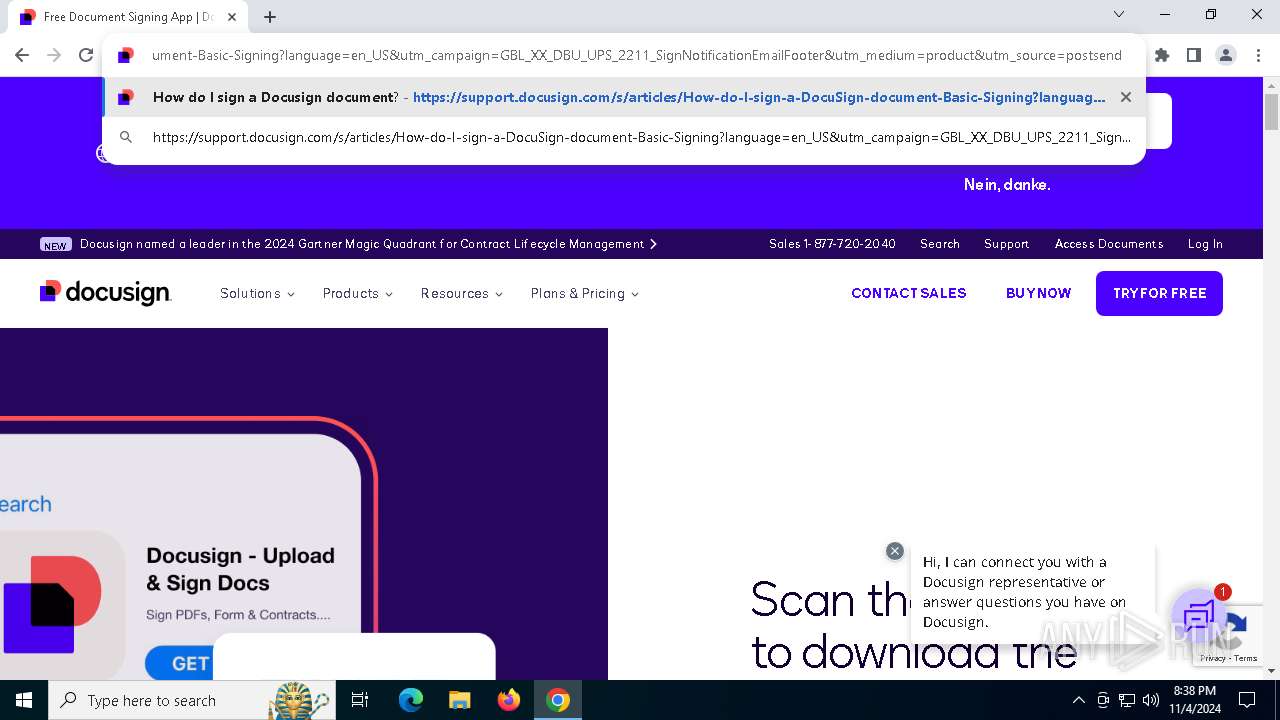Launch Microsoft Edge from the taskbar

pyautogui.click(x=411, y=700)
